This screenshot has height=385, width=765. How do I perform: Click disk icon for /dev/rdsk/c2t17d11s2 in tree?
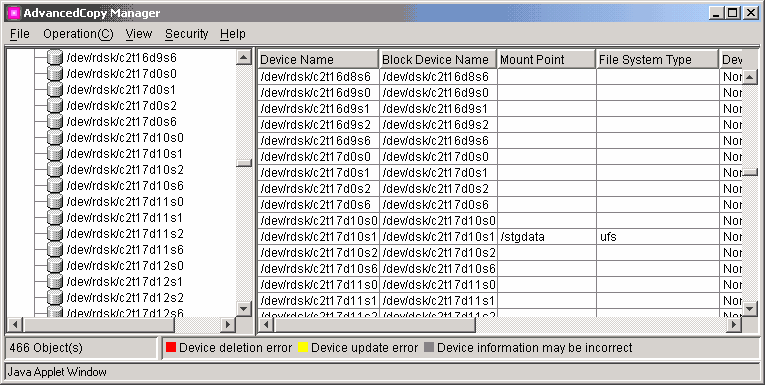[x=55, y=234]
